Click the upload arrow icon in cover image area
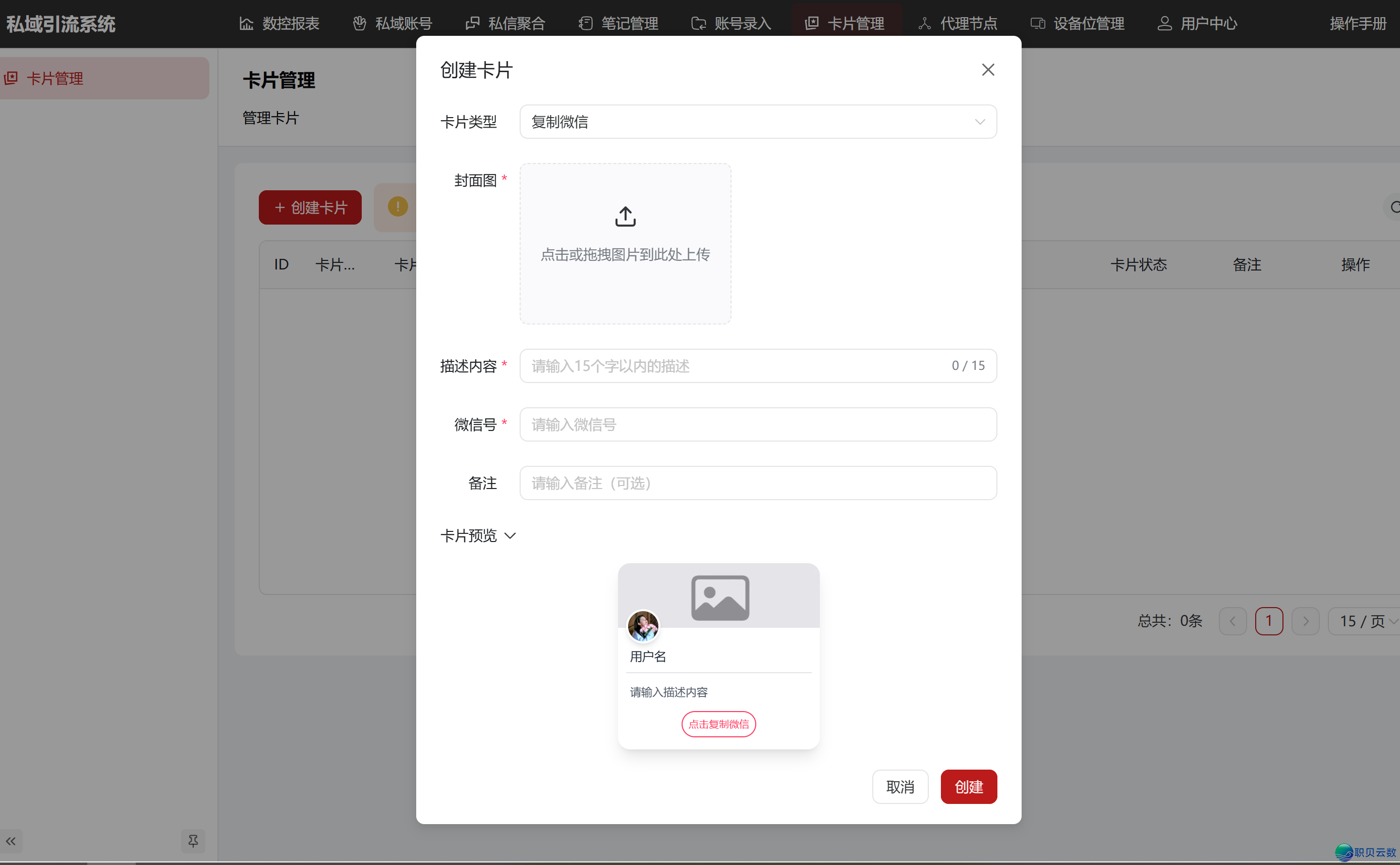1400x865 pixels. tap(625, 217)
